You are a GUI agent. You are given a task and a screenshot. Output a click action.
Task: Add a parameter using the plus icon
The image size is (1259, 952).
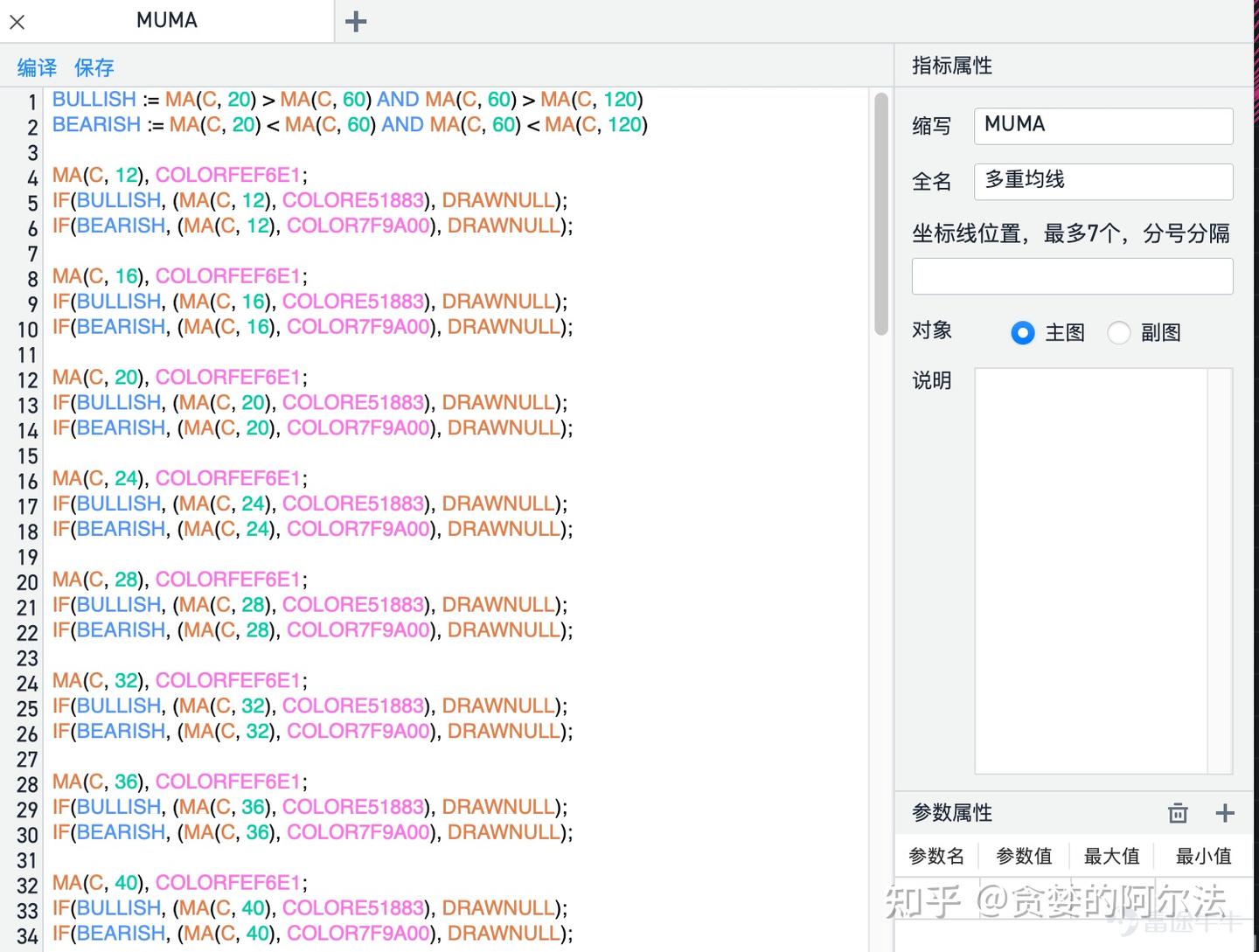1225,813
